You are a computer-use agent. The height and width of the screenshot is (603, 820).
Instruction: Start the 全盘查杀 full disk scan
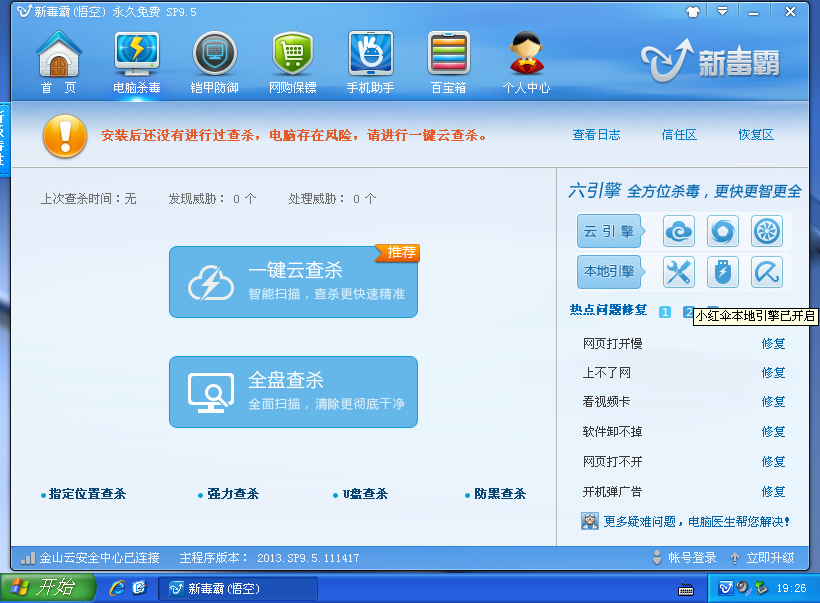coord(293,392)
